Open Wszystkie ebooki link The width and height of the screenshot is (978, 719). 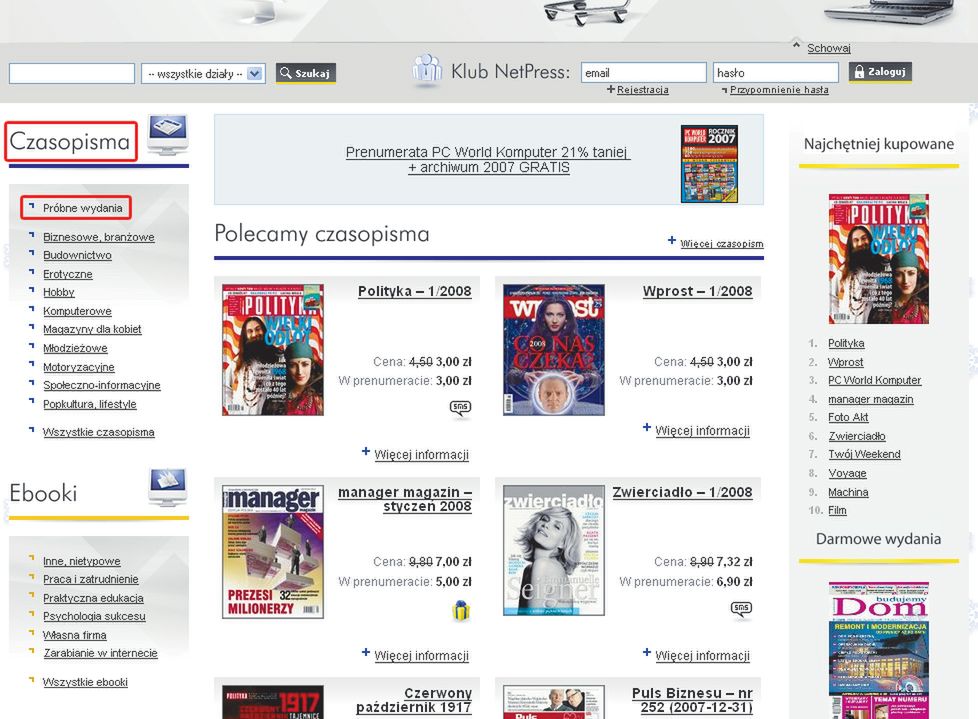[x=85, y=682]
